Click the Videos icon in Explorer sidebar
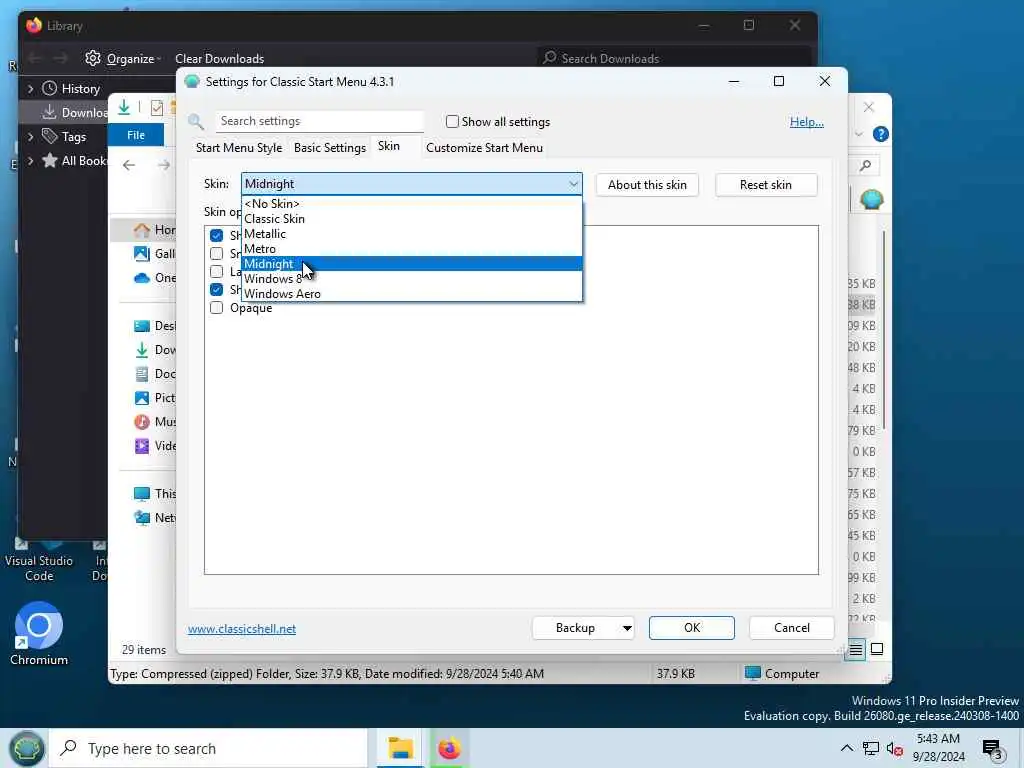 (142, 446)
